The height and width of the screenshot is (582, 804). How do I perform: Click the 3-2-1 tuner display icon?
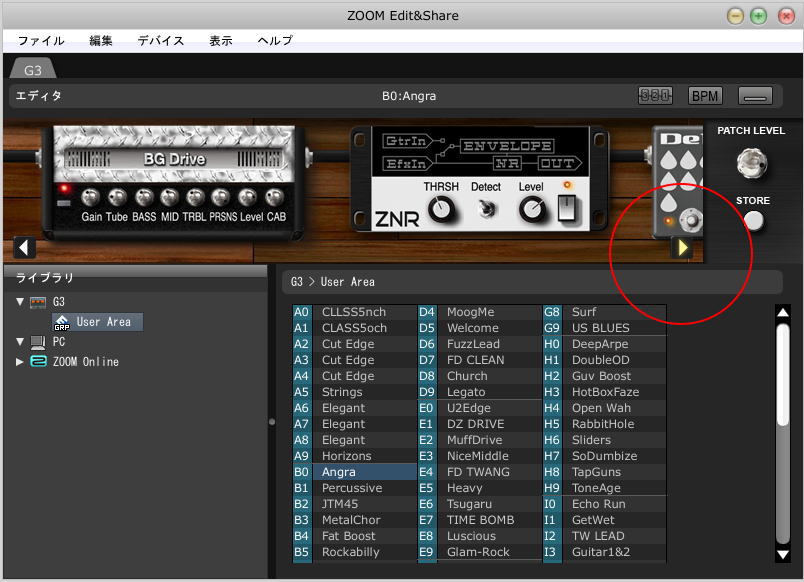655,95
